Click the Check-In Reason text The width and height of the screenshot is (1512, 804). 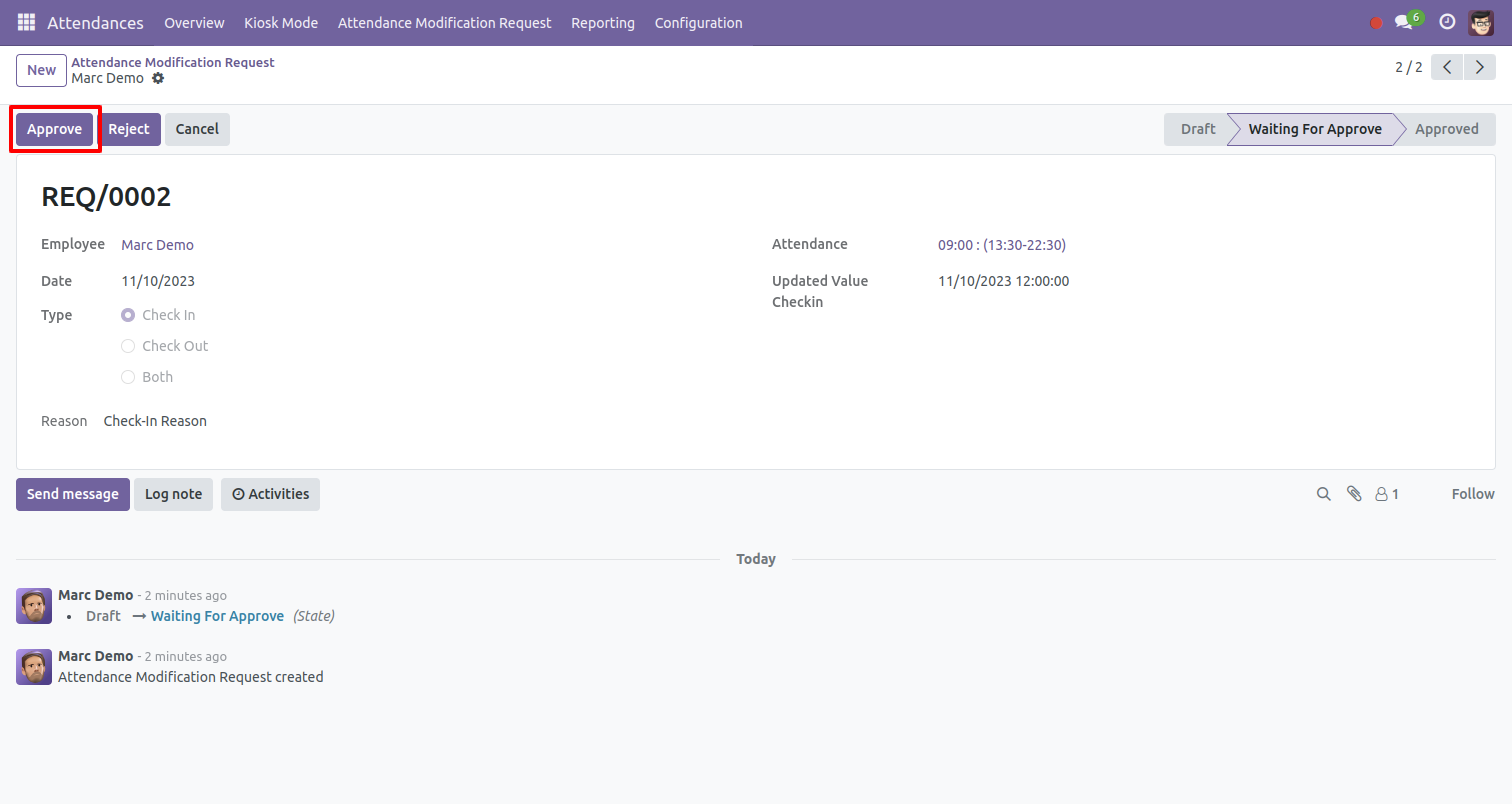pyautogui.click(x=155, y=421)
